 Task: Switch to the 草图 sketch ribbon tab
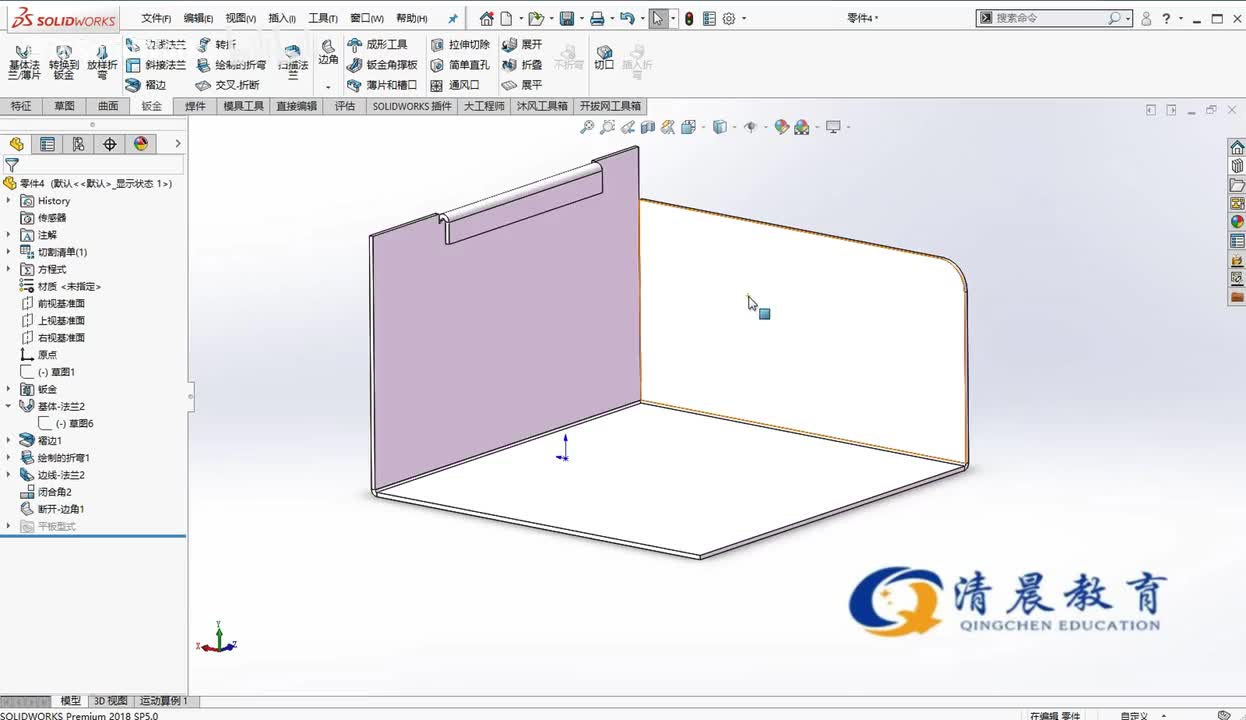64,106
